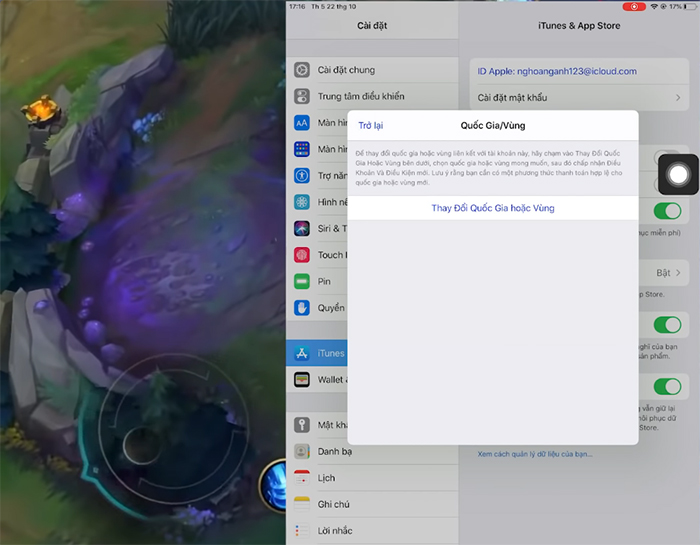Select Lịch in settings sidebar
Viewport: 700px width, 545px height.
tap(372, 478)
